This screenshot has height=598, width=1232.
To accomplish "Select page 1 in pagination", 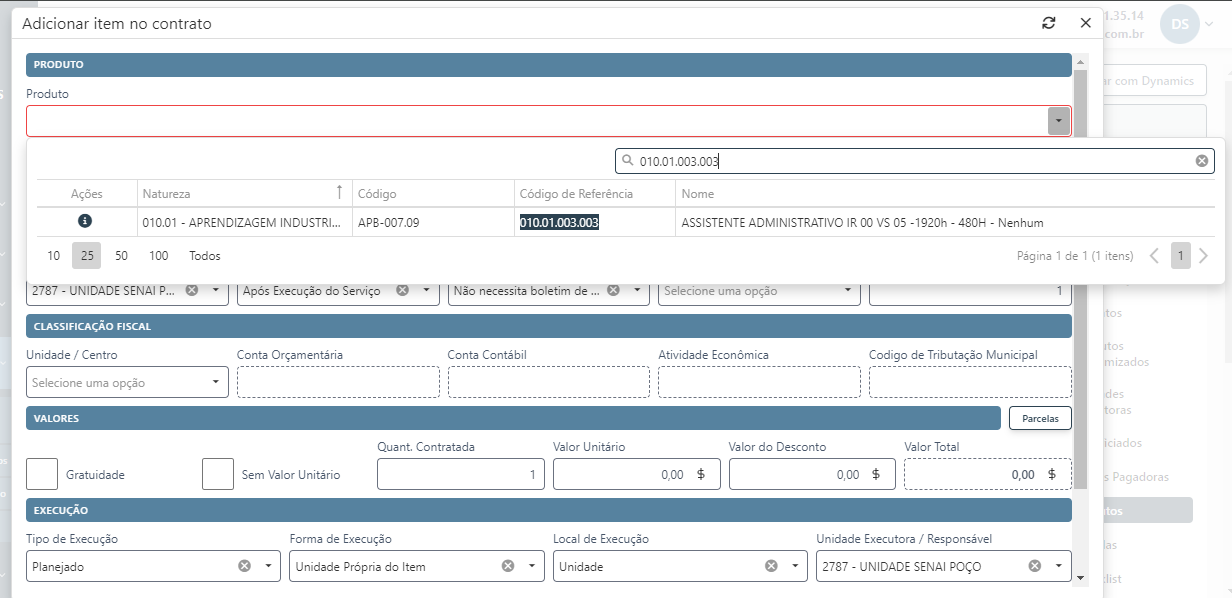I will coord(1180,256).
